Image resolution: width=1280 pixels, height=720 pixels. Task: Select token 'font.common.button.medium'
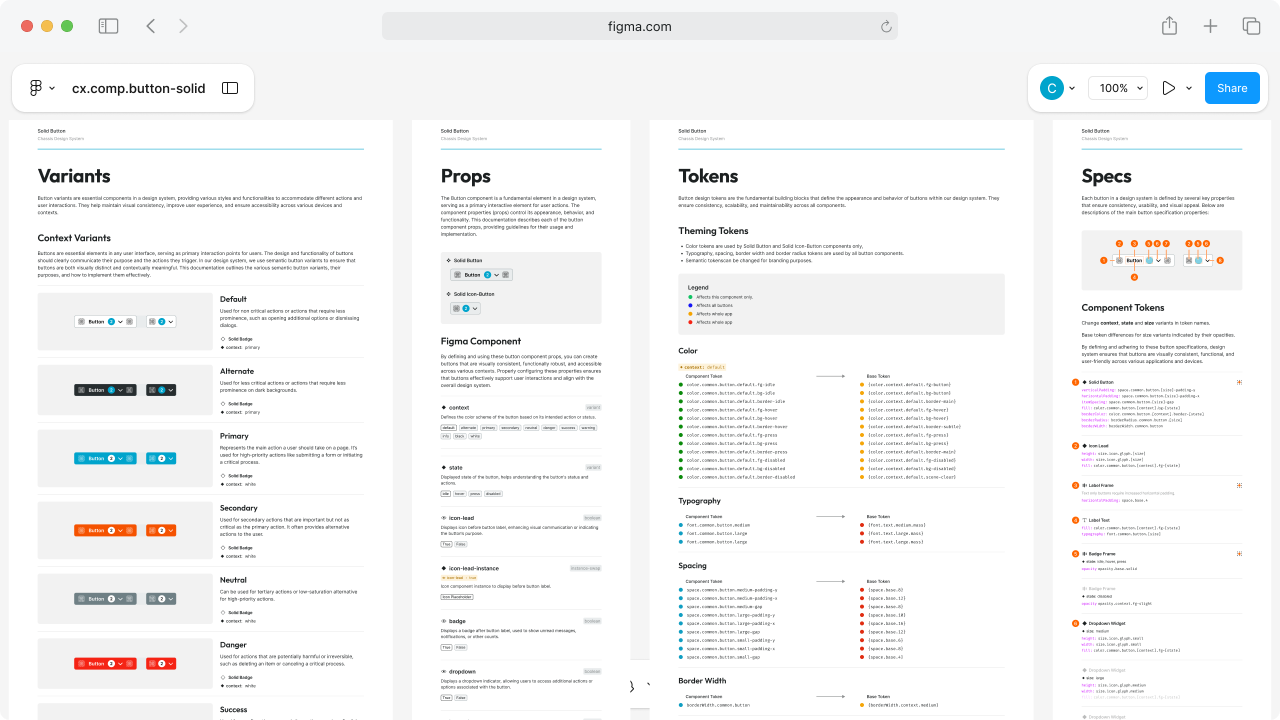[x=718, y=525]
